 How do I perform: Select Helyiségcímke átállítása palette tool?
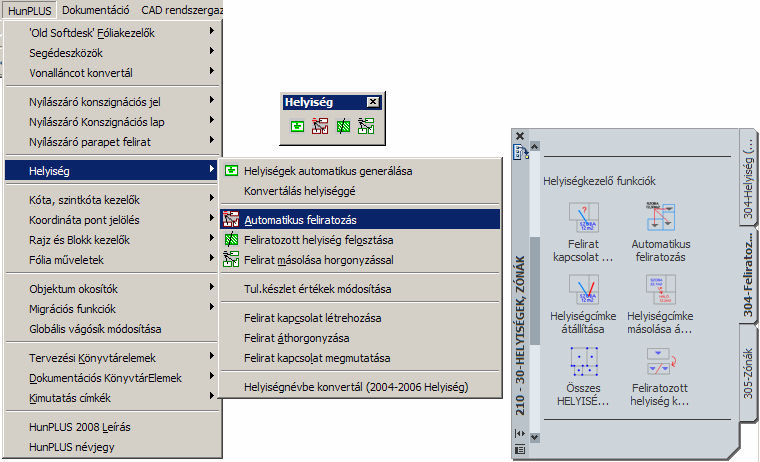coord(583,304)
